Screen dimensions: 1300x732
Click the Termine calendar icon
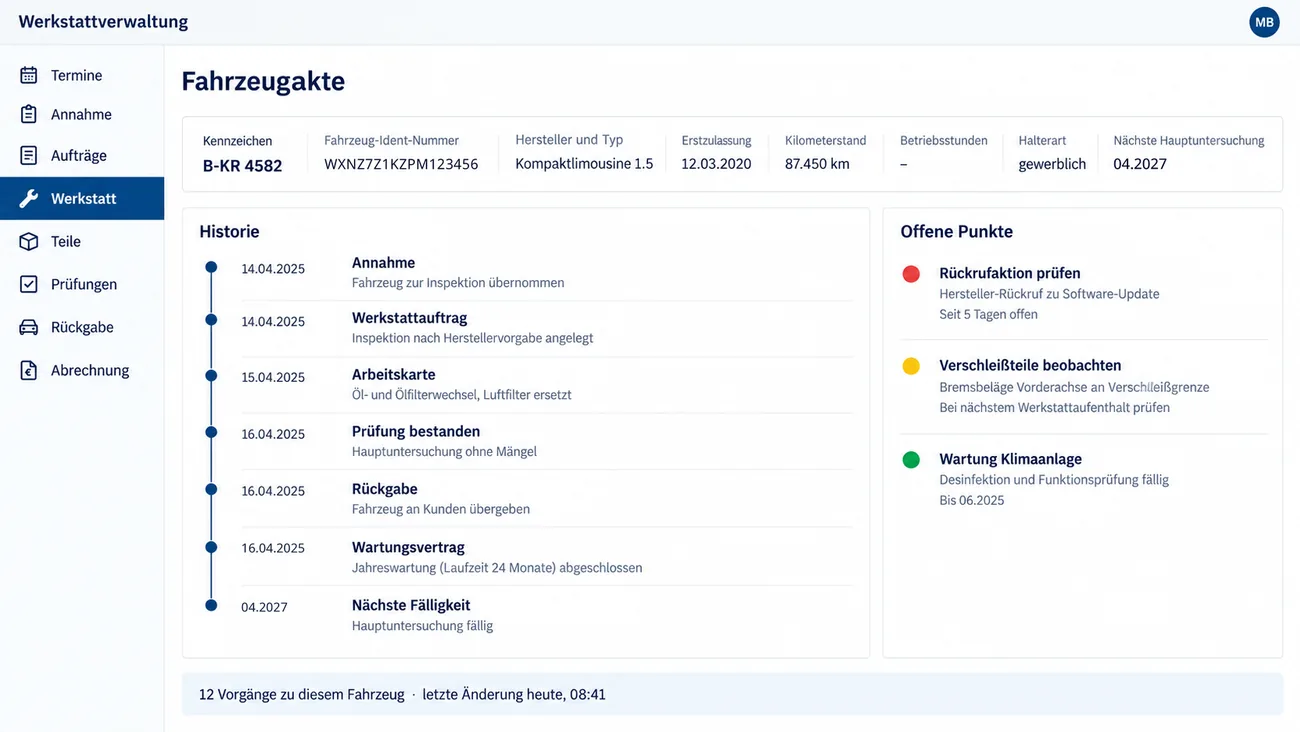point(29,75)
